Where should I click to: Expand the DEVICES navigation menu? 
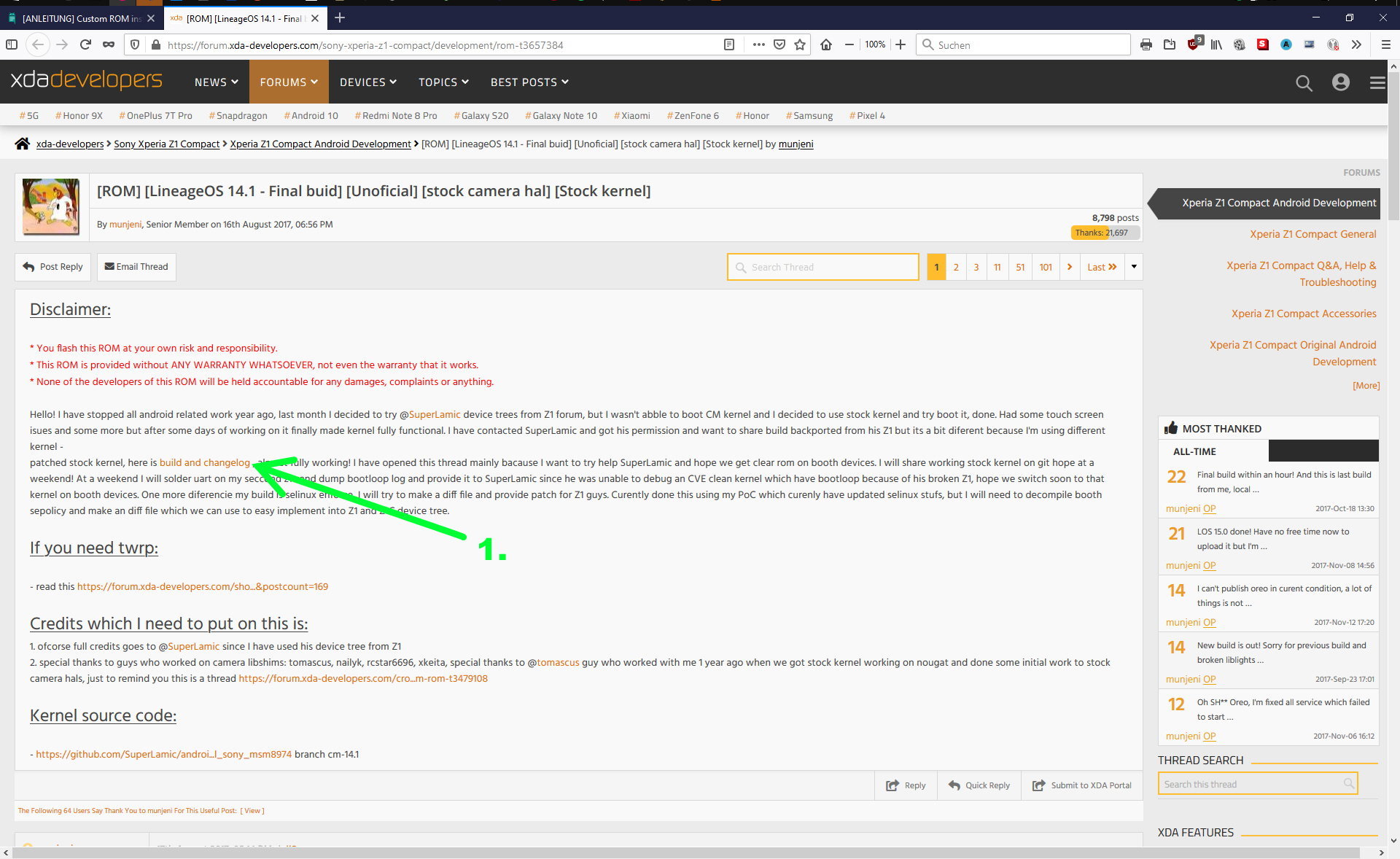coord(368,82)
